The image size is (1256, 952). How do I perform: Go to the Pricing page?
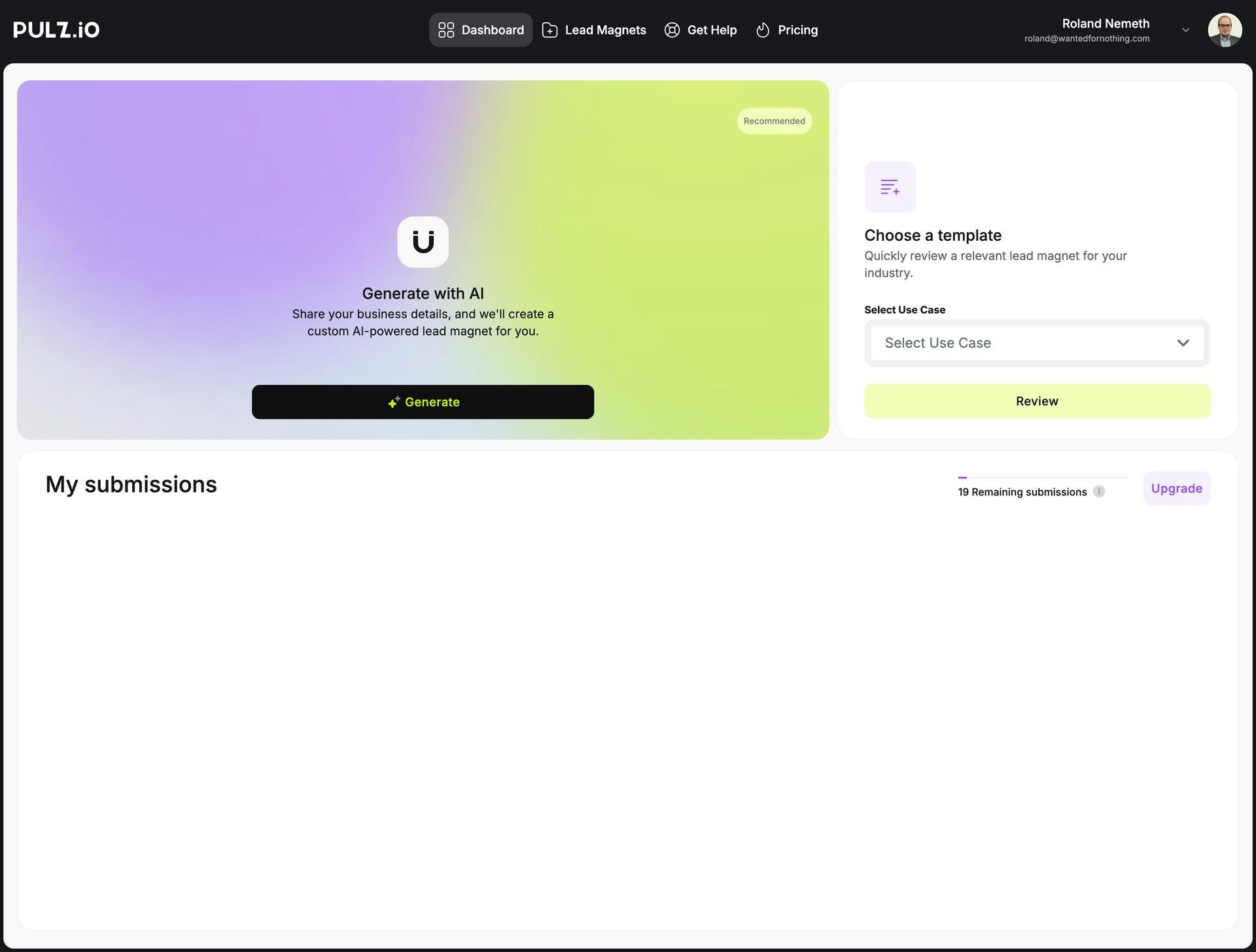click(797, 30)
